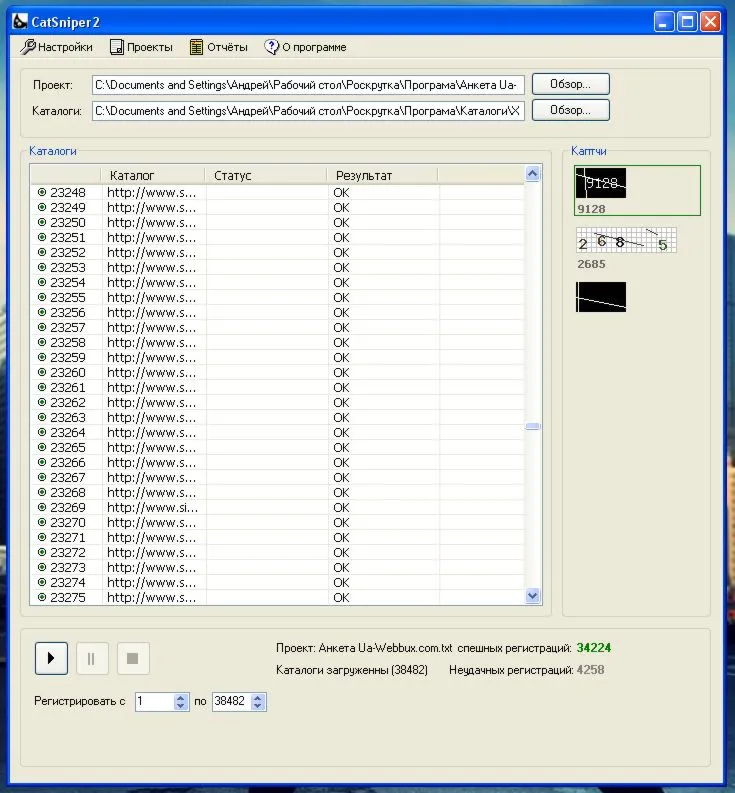Click the status icon of row 23275
The image size is (735, 793).
[42, 597]
